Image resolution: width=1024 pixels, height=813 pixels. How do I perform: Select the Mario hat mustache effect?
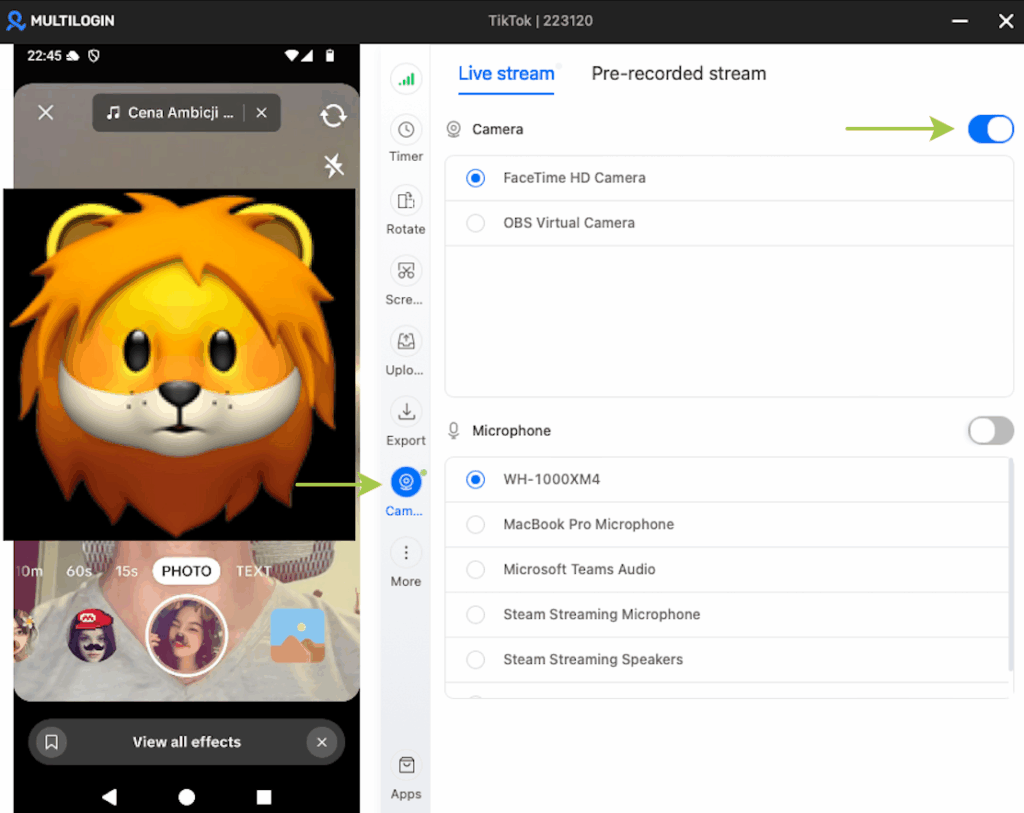92,635
